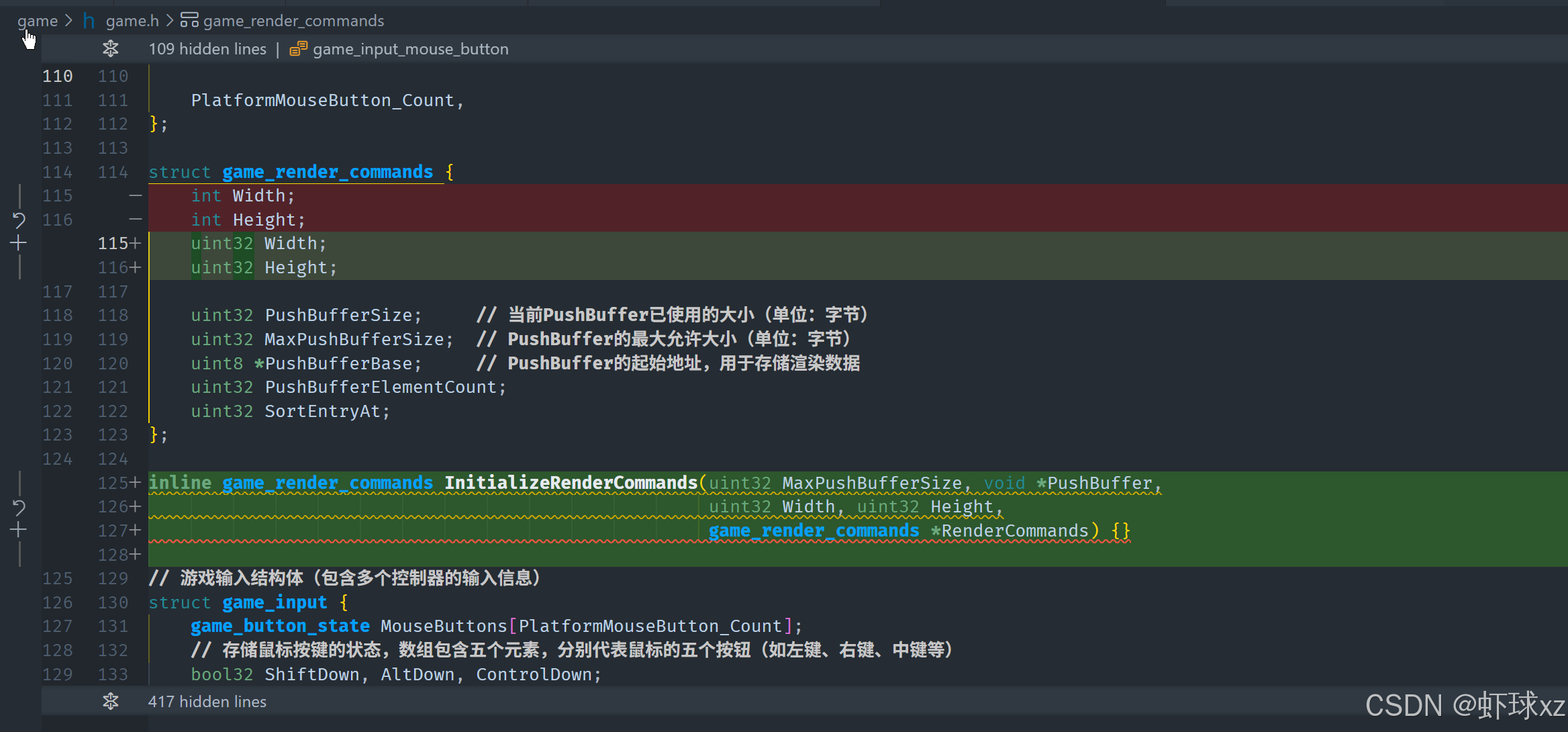Image resolution: width=1568 pixels, height=732 pixels.
Task: Expand the 417 hidden lines at bottom
Action: tap(111, 702)
